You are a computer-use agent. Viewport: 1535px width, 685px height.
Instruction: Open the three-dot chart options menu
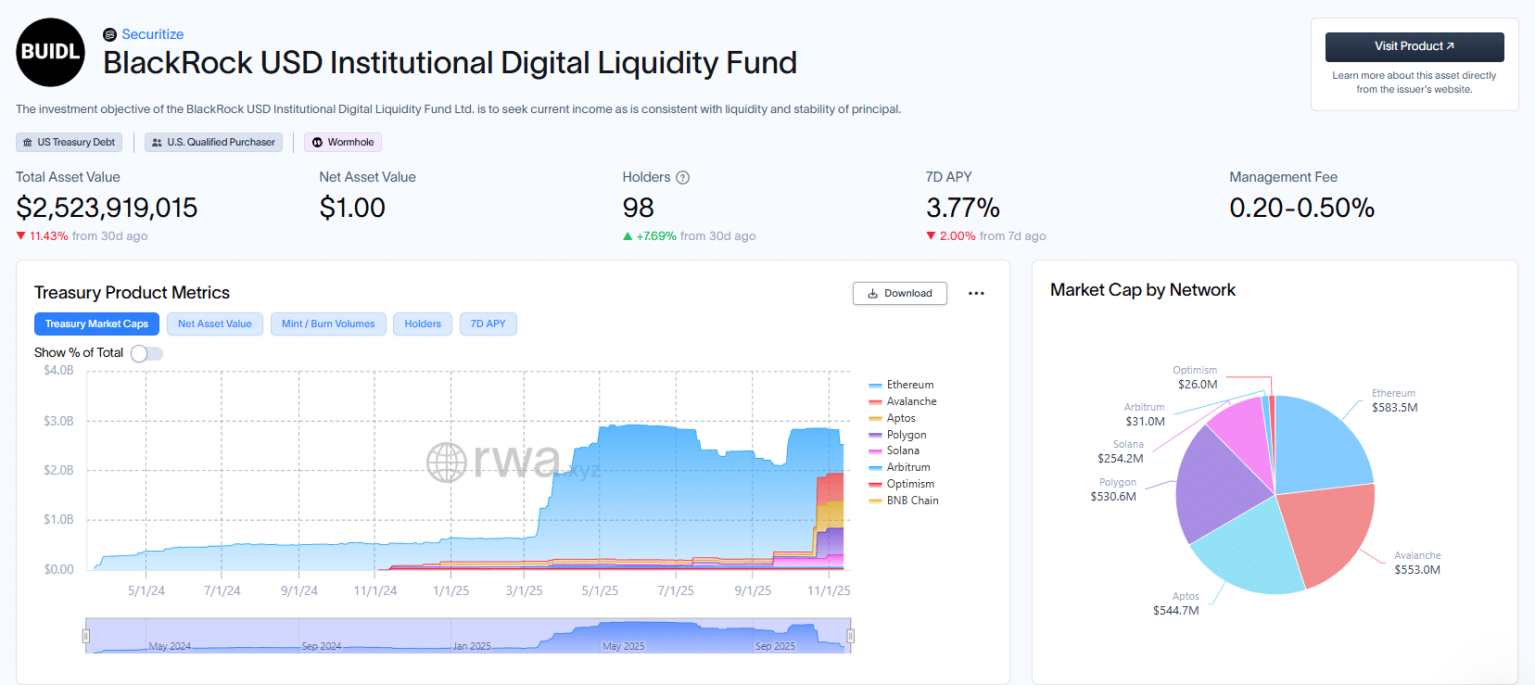click(976, 293)
